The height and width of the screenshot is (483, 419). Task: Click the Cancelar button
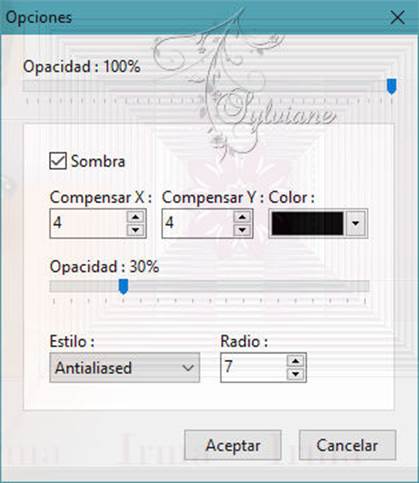point(347,445)
